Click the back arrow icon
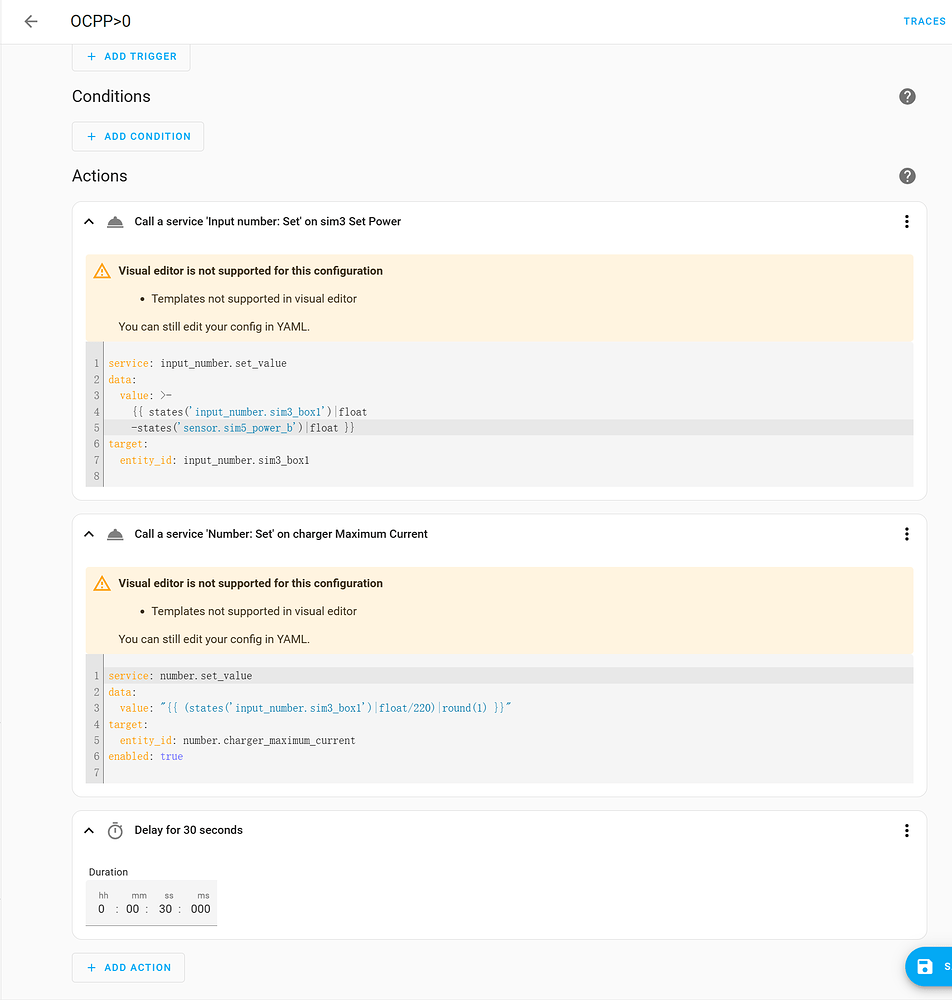 (x=31, y=21)
